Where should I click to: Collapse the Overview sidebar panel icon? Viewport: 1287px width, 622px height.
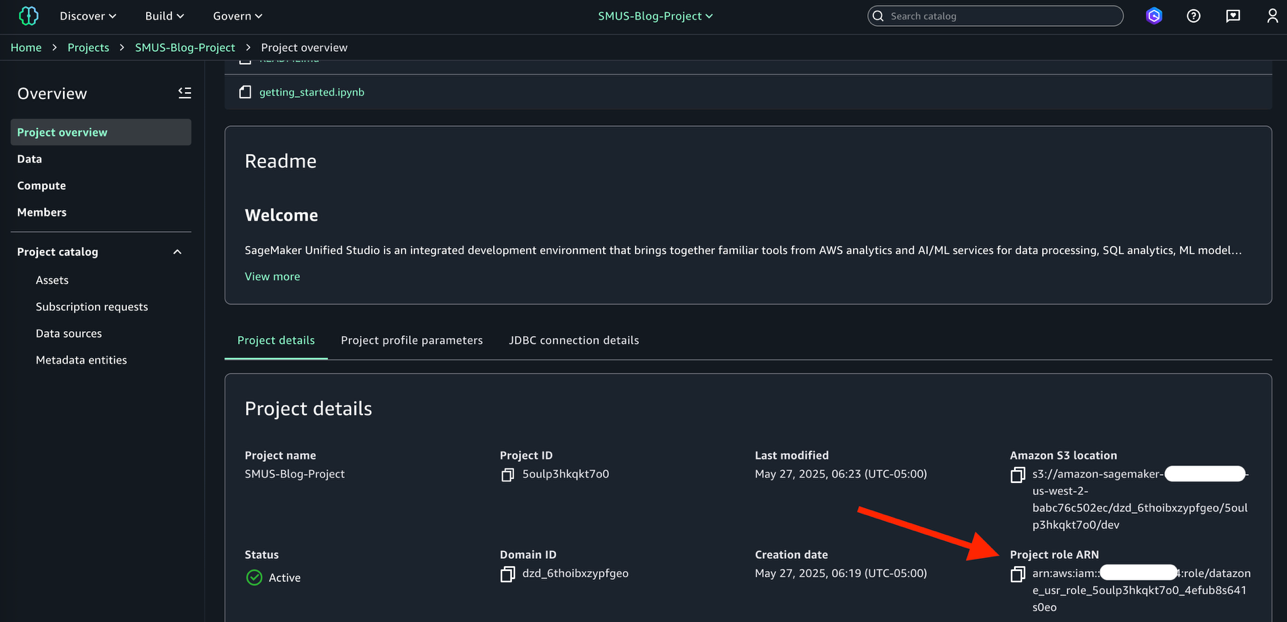[x=185, y=93]
